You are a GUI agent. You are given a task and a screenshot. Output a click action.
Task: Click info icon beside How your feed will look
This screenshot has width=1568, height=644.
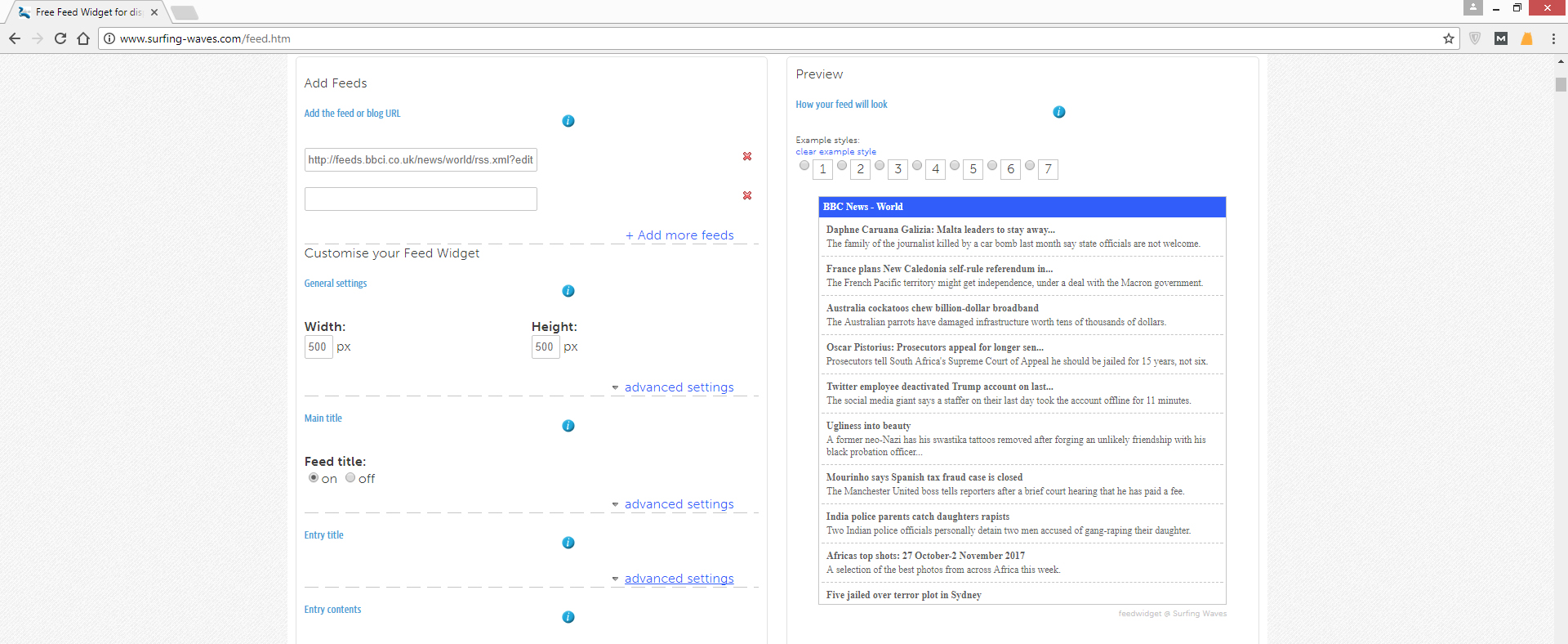[1059, 112]
